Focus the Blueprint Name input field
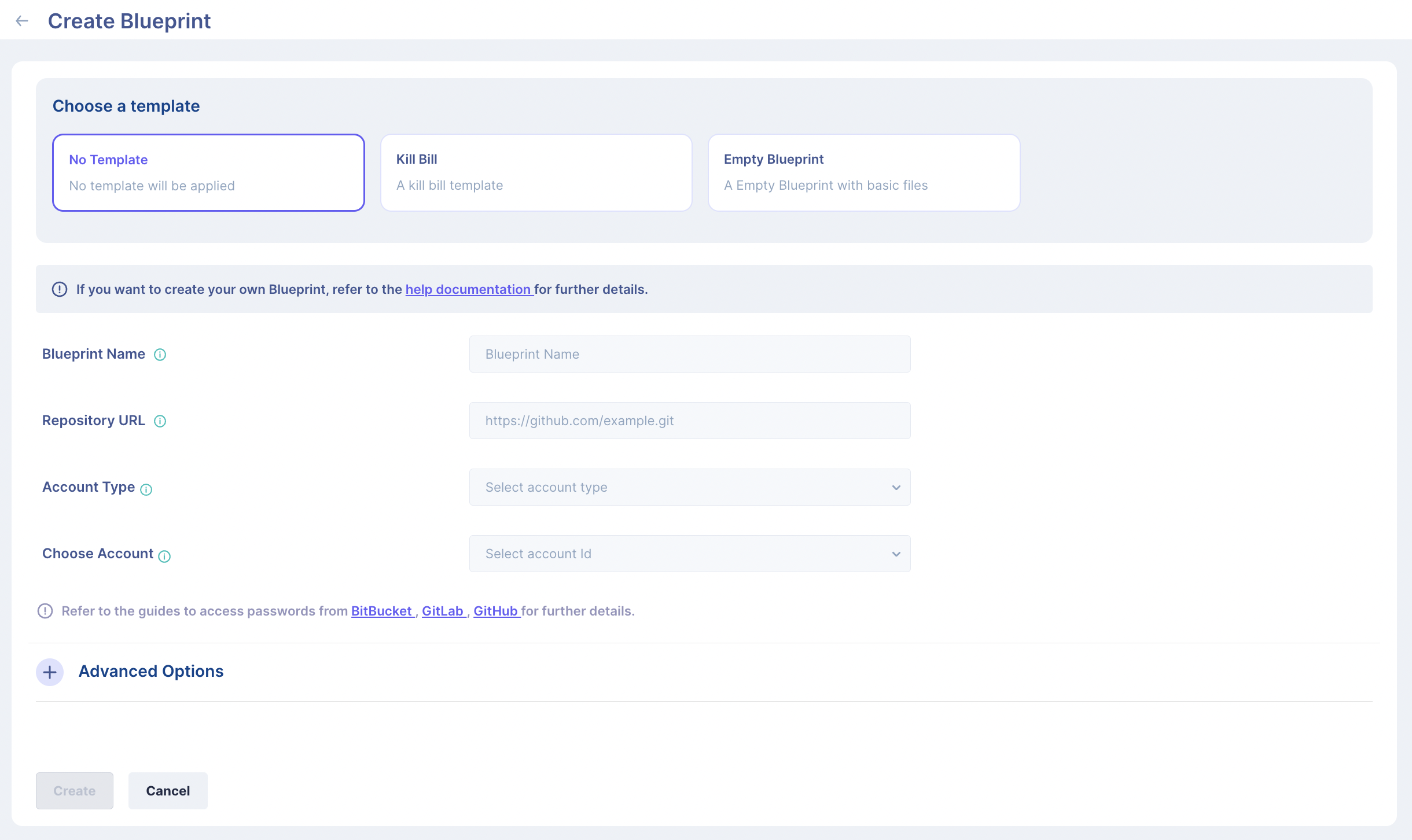This screenshot has width=1412, height=840. pyautogui.click(x=690, y=354)
